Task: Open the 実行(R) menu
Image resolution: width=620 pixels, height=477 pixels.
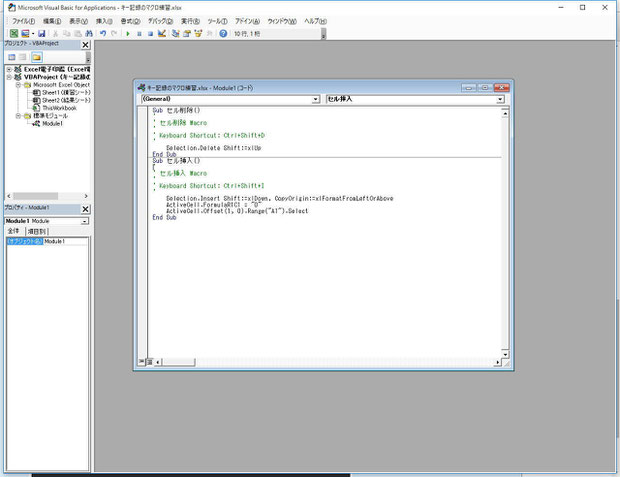Action: pos(190,21)
